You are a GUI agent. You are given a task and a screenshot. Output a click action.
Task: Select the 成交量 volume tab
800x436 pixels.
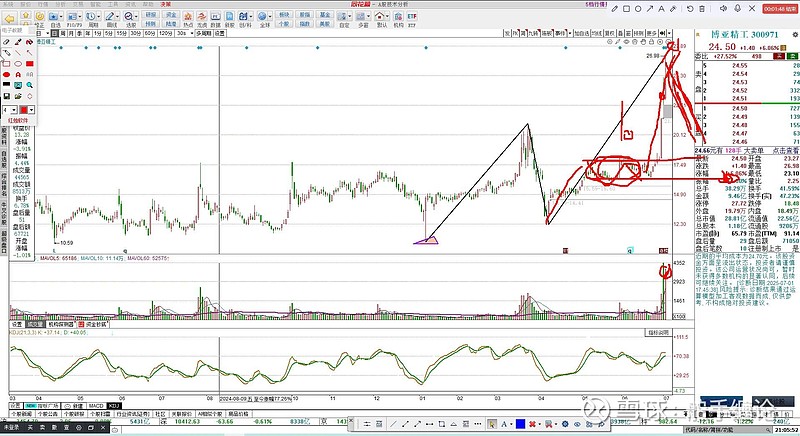click(x=35, y=324)
